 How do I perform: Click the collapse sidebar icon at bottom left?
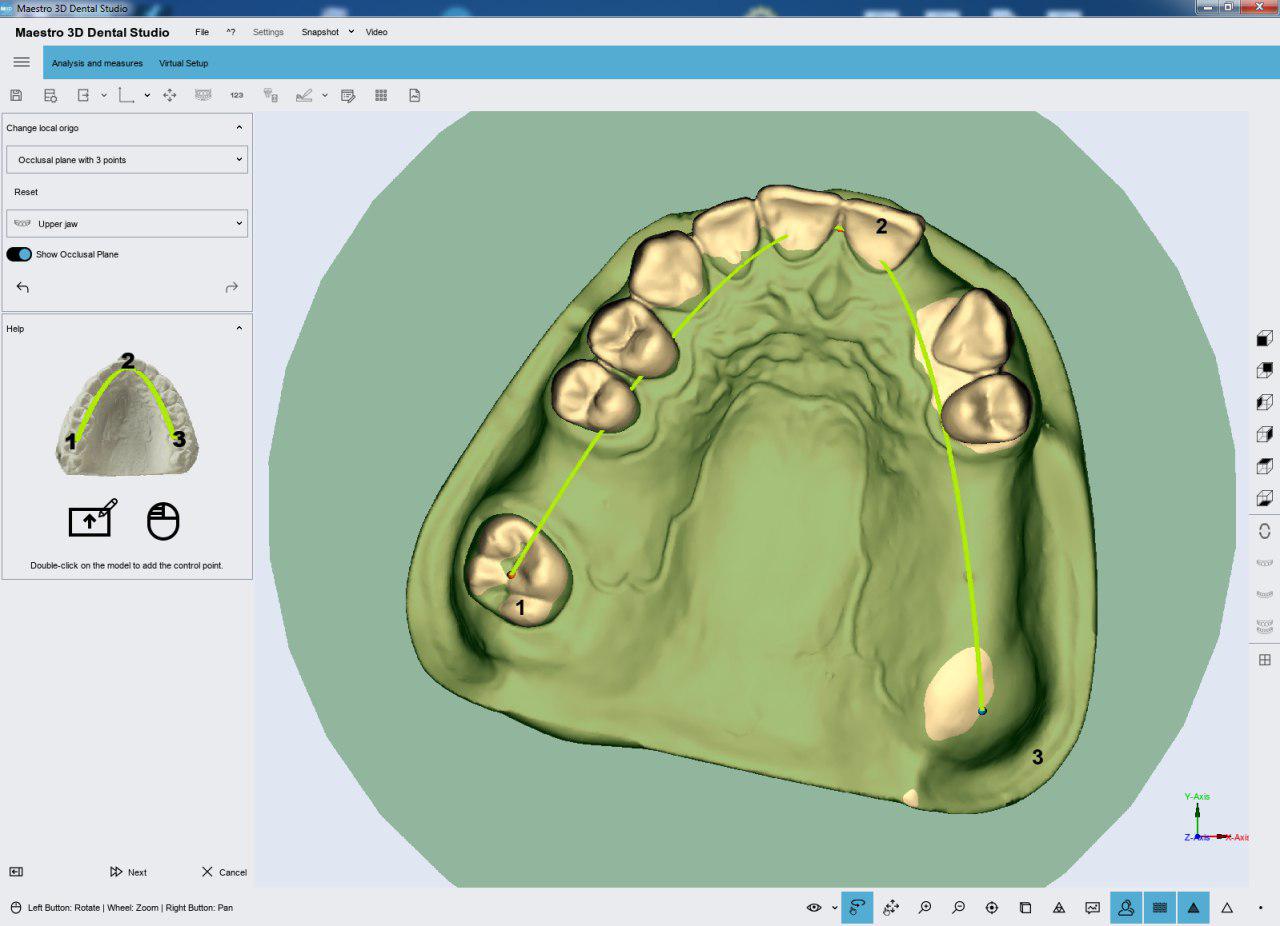click(16, 872)
